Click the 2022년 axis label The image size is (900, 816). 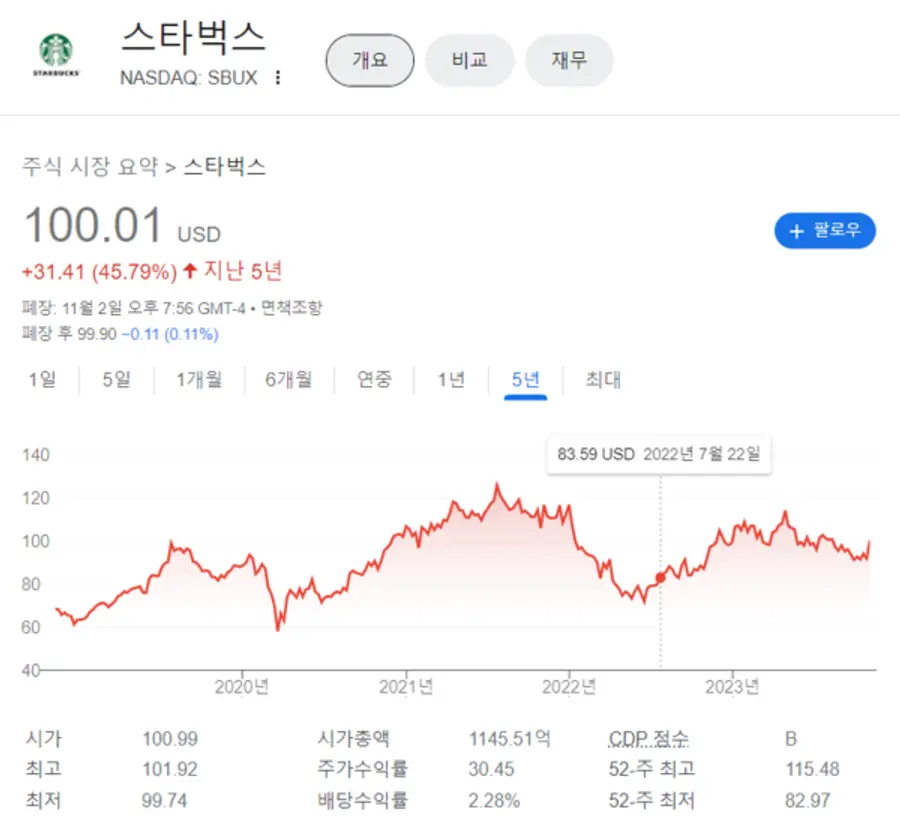tap(569, 687)
